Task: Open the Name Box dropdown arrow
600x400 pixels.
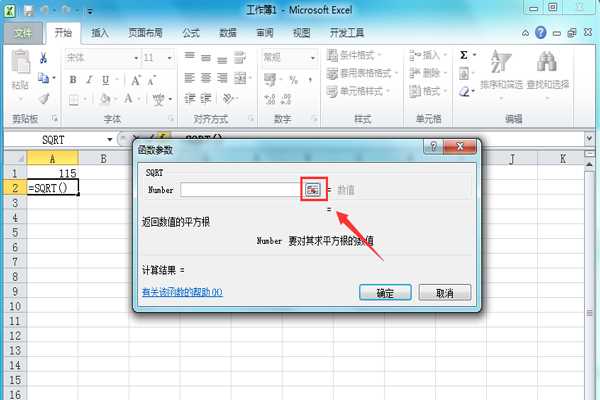Action: tap(109, 140)
